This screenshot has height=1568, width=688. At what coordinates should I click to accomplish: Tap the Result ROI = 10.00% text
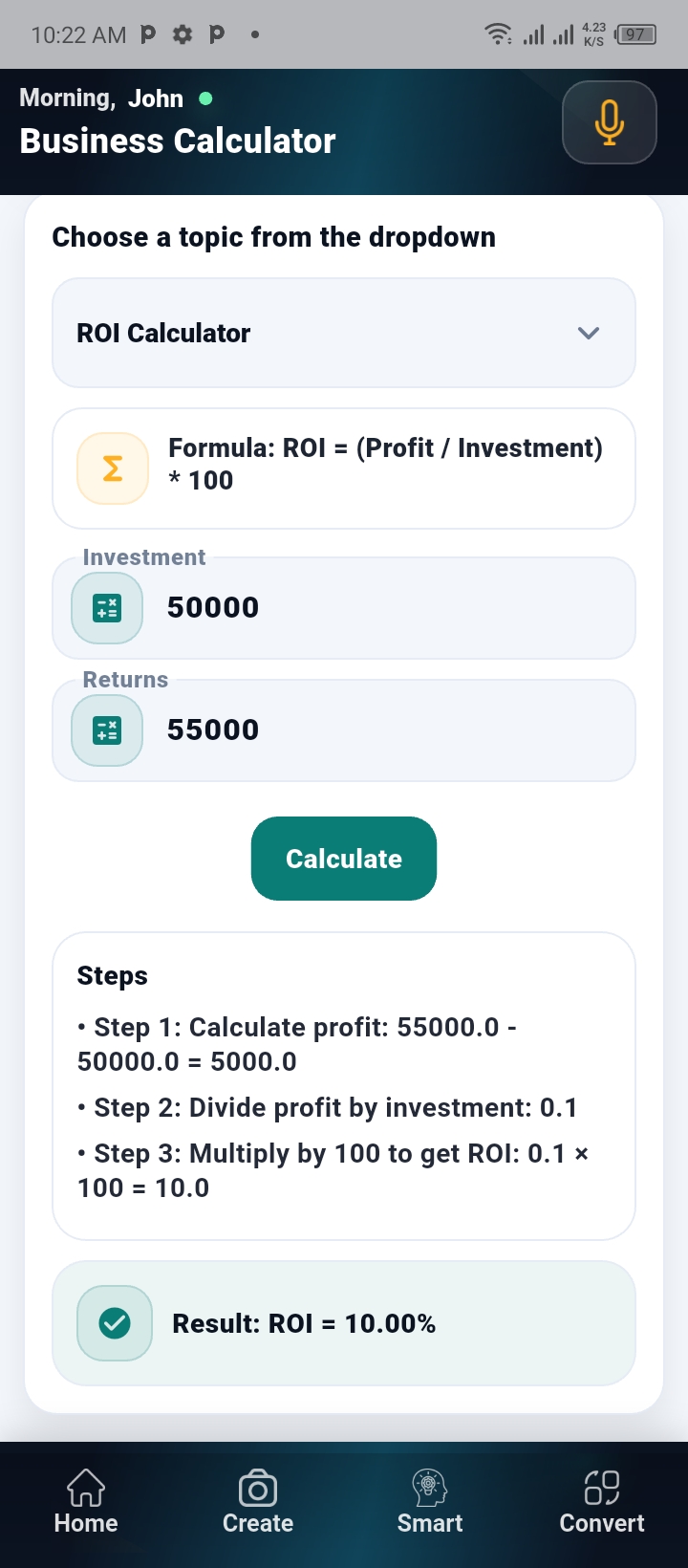click(x=304, y=1323)
